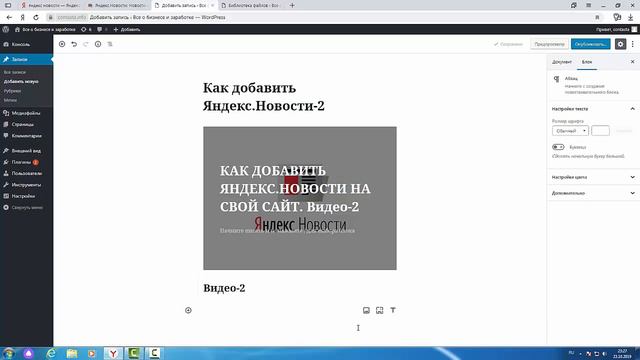Open browser downloads icon

pyautogui.click(x=631, y=18)
